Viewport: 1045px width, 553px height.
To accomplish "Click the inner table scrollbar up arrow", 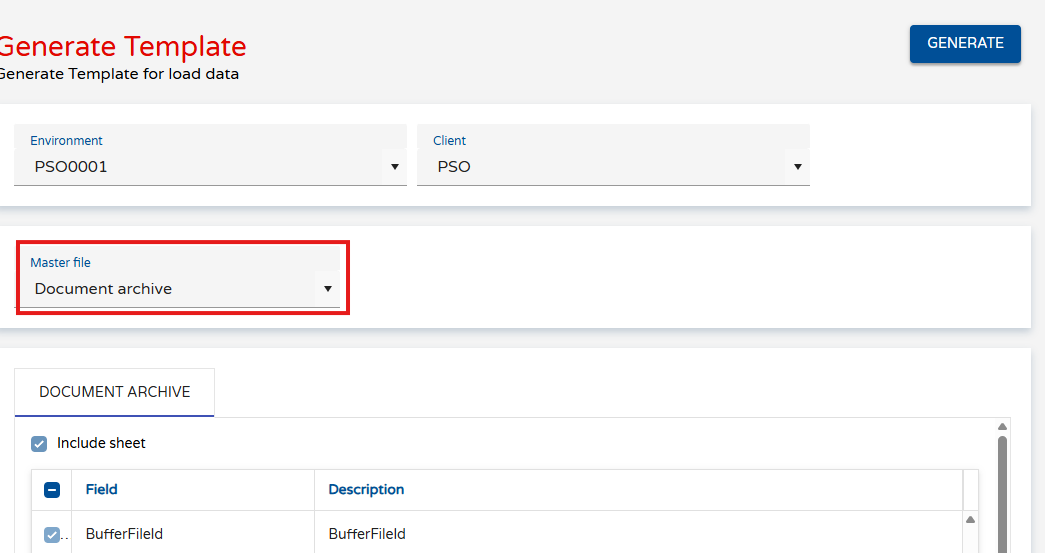I will [x=970, y=520].
